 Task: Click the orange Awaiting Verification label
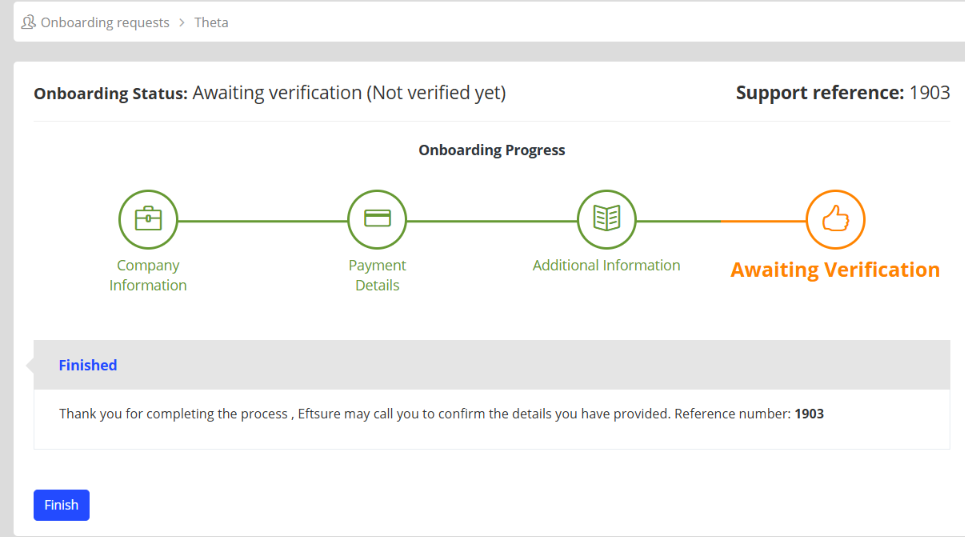(x=835, y=270)
